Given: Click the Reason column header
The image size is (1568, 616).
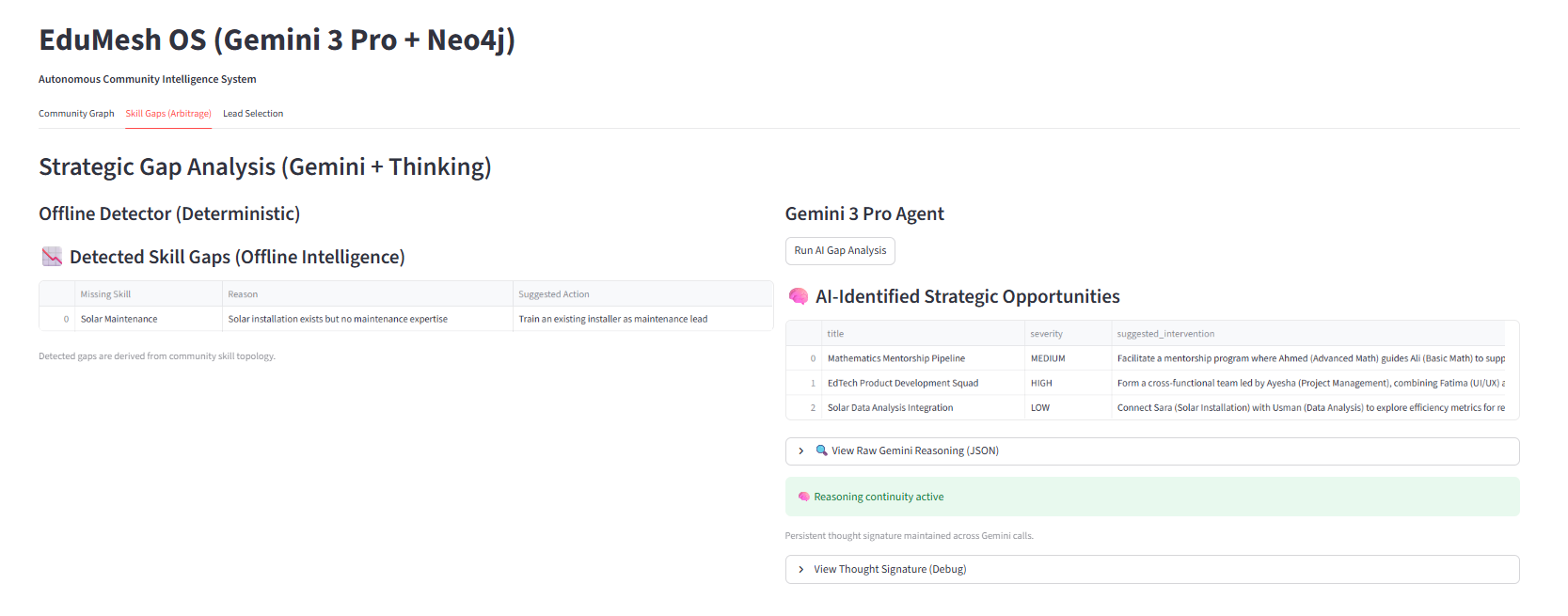Looking at the screenshot, I should pyautogui.click(x=243, y=294).
